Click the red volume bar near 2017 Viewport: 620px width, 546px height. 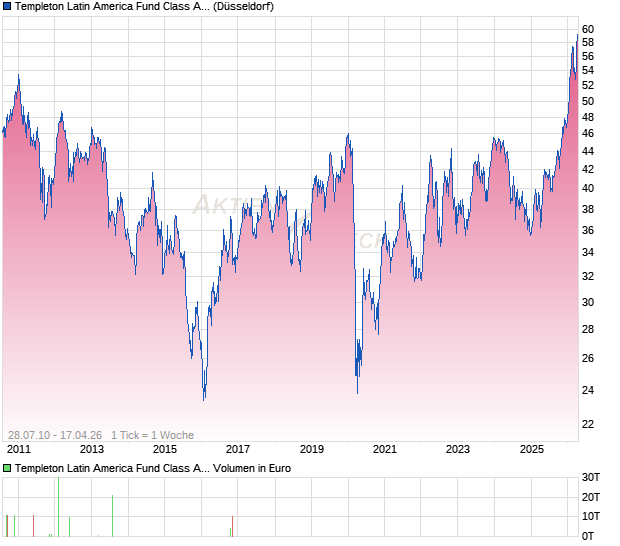pyautogui.click(x=232, y=526)
